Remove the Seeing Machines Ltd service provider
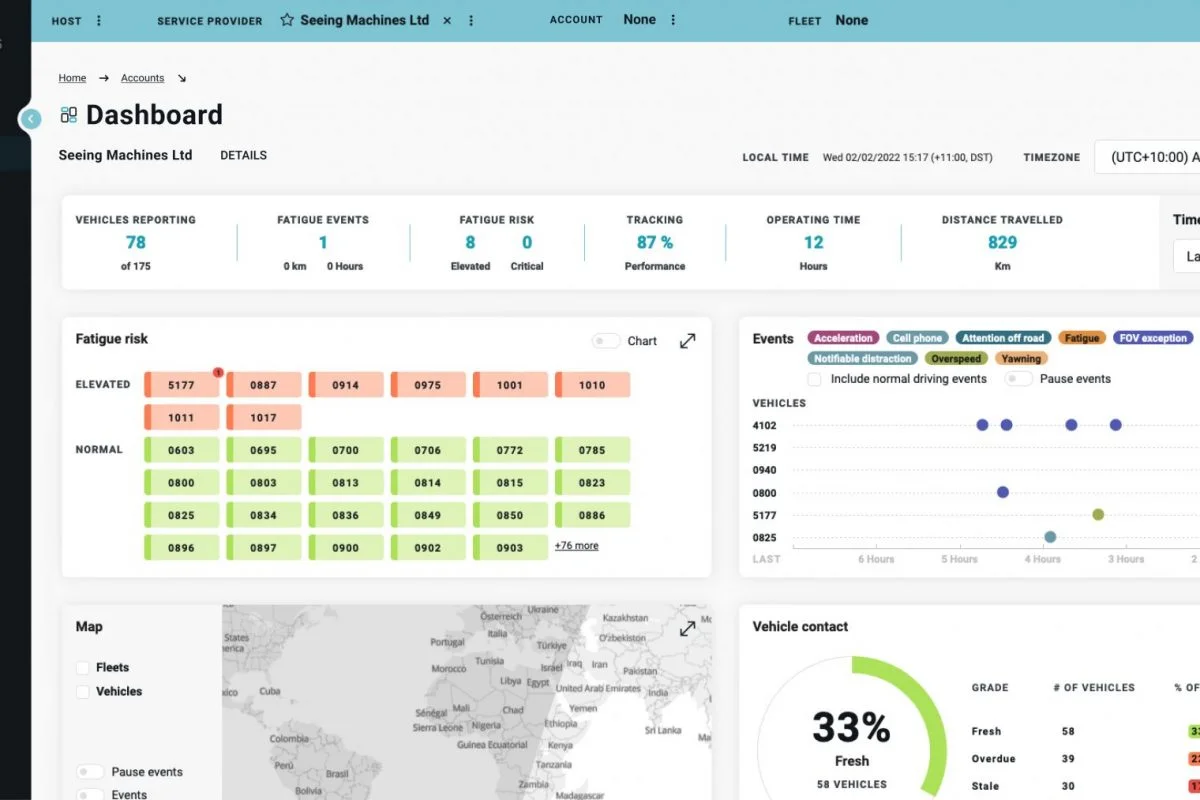Image resolution: width=1200 pixels, height=800 pixels. (x=447, y=21)
